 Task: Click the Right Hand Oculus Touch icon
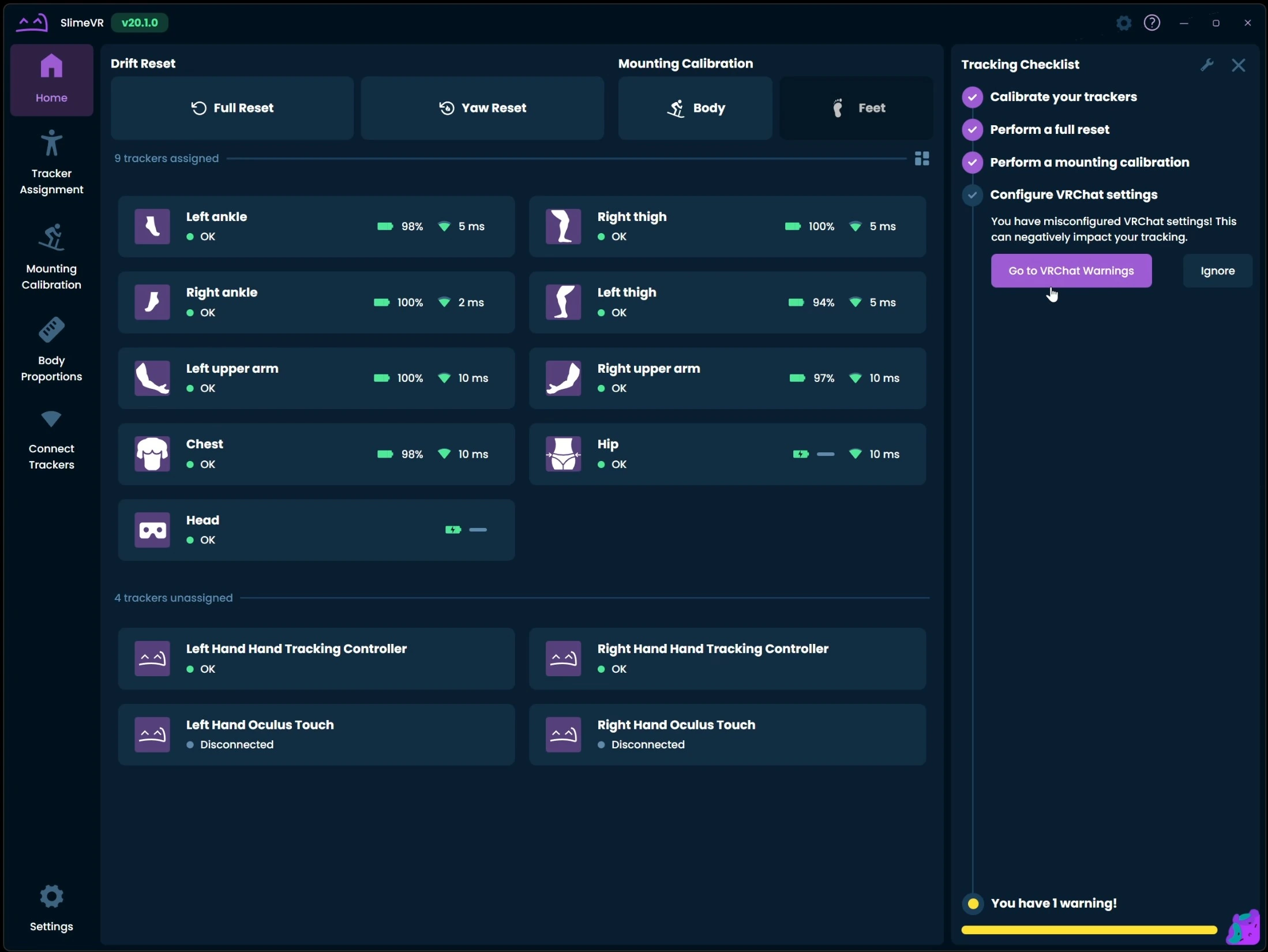[x=564, y=734]
